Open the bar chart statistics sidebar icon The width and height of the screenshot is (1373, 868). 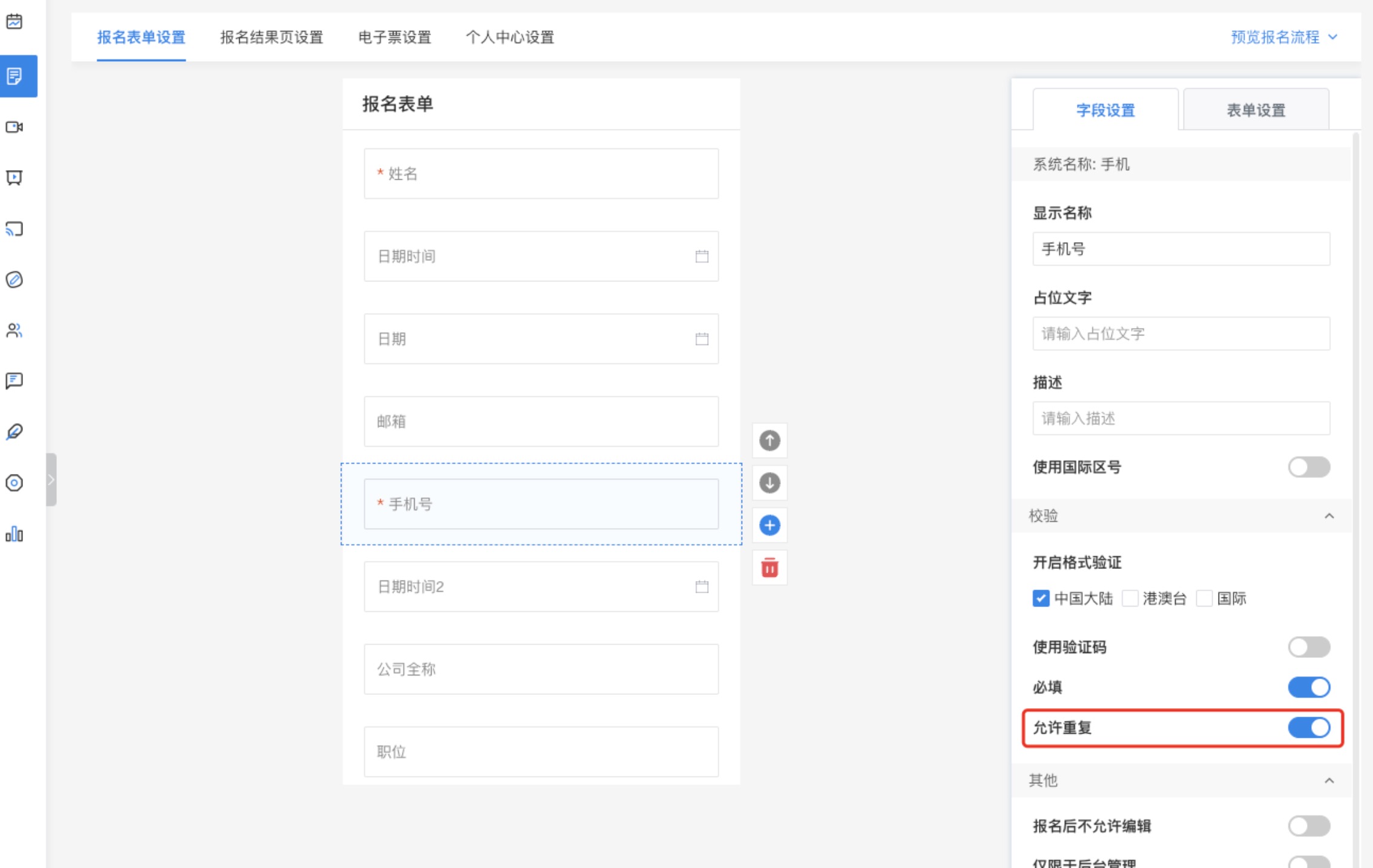click(x=15, y=534)
